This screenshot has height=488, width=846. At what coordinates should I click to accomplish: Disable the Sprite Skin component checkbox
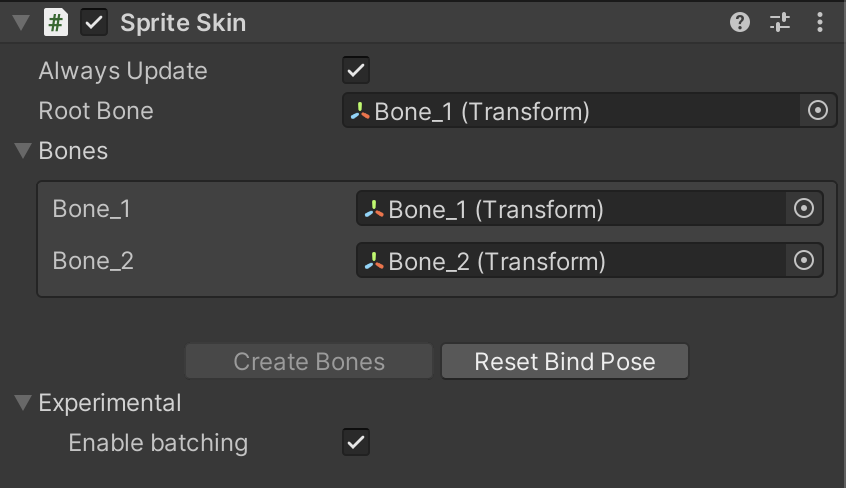(x=94, y=23)
